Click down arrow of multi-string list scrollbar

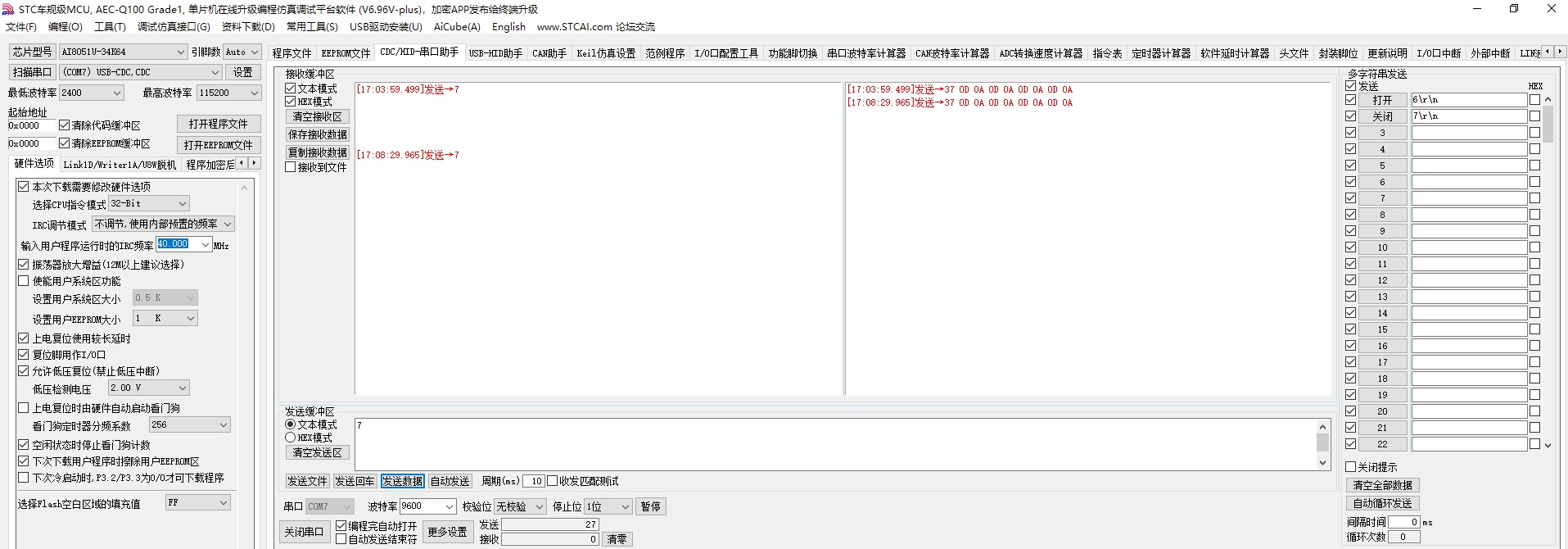click(1548, 446)
